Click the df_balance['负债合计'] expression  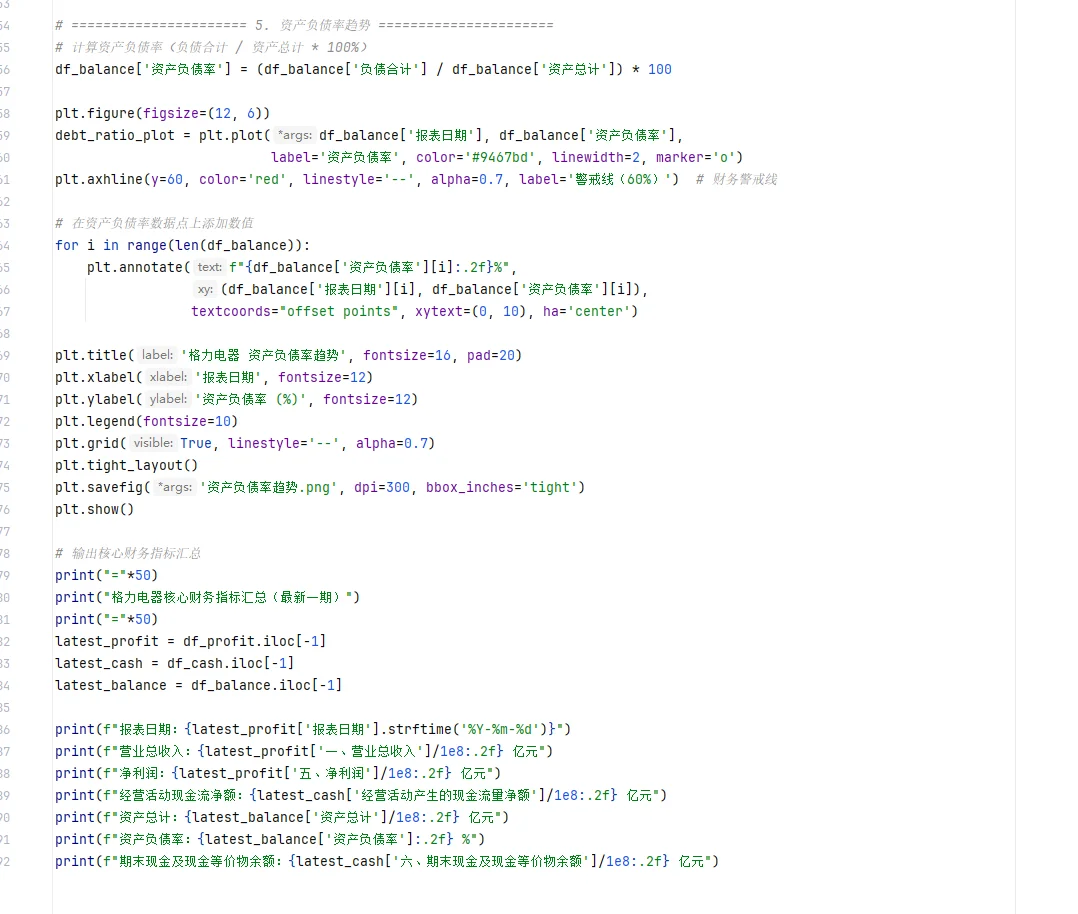(x=344, y=69)
